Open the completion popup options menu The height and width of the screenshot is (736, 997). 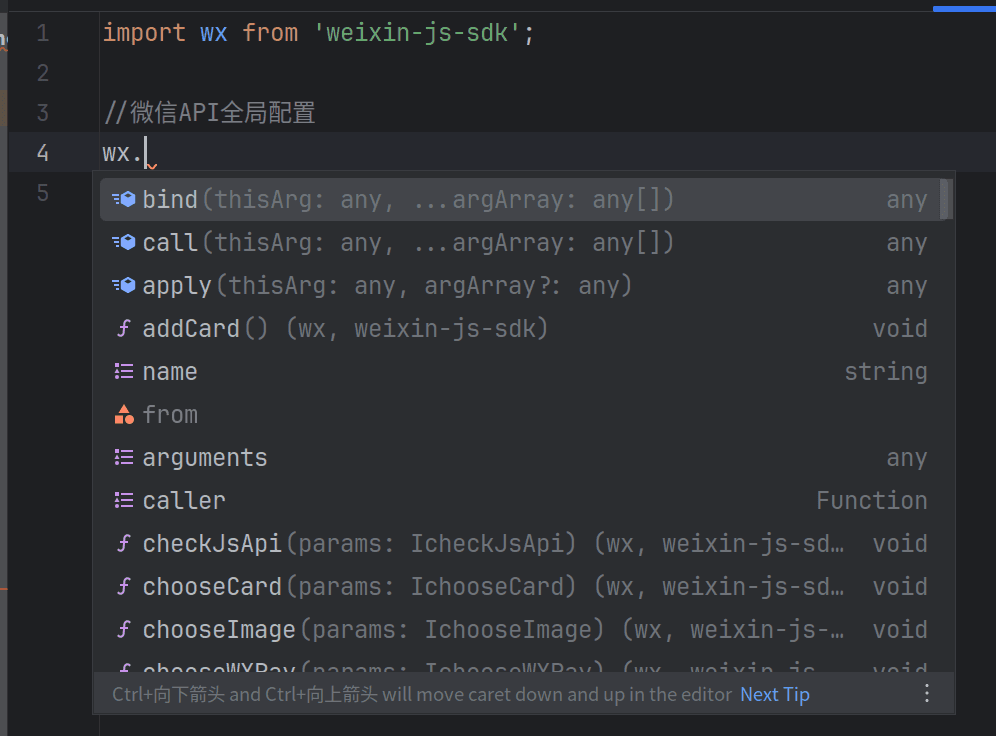click(927, 693)
